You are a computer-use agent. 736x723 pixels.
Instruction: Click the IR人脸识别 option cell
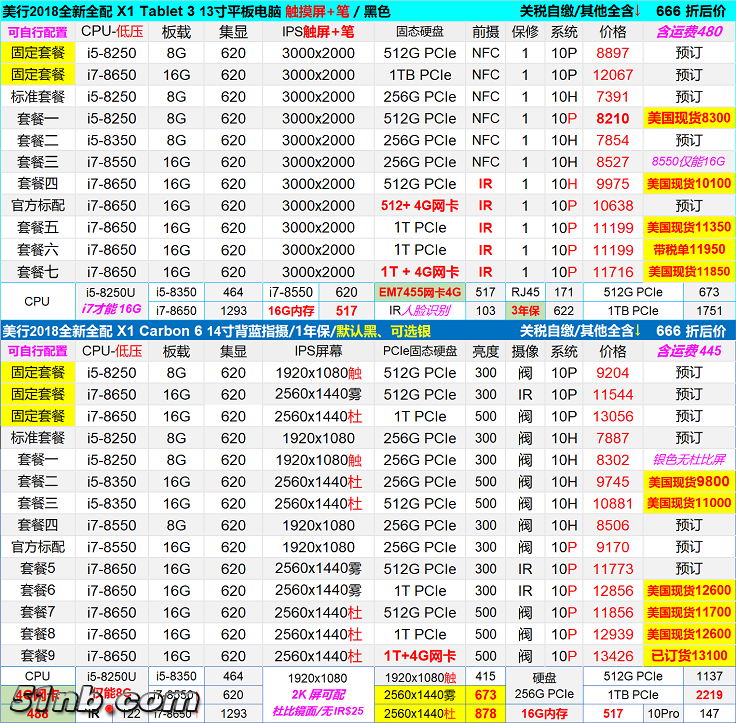420,311
